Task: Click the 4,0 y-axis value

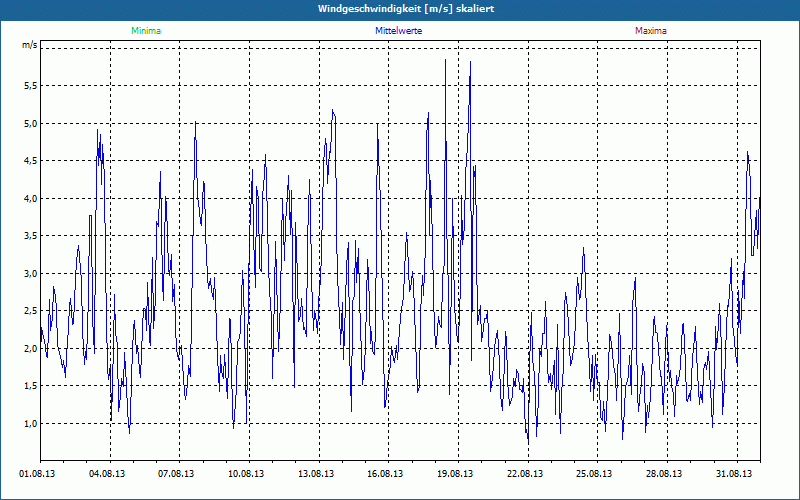Action: [x=31, y=198]
